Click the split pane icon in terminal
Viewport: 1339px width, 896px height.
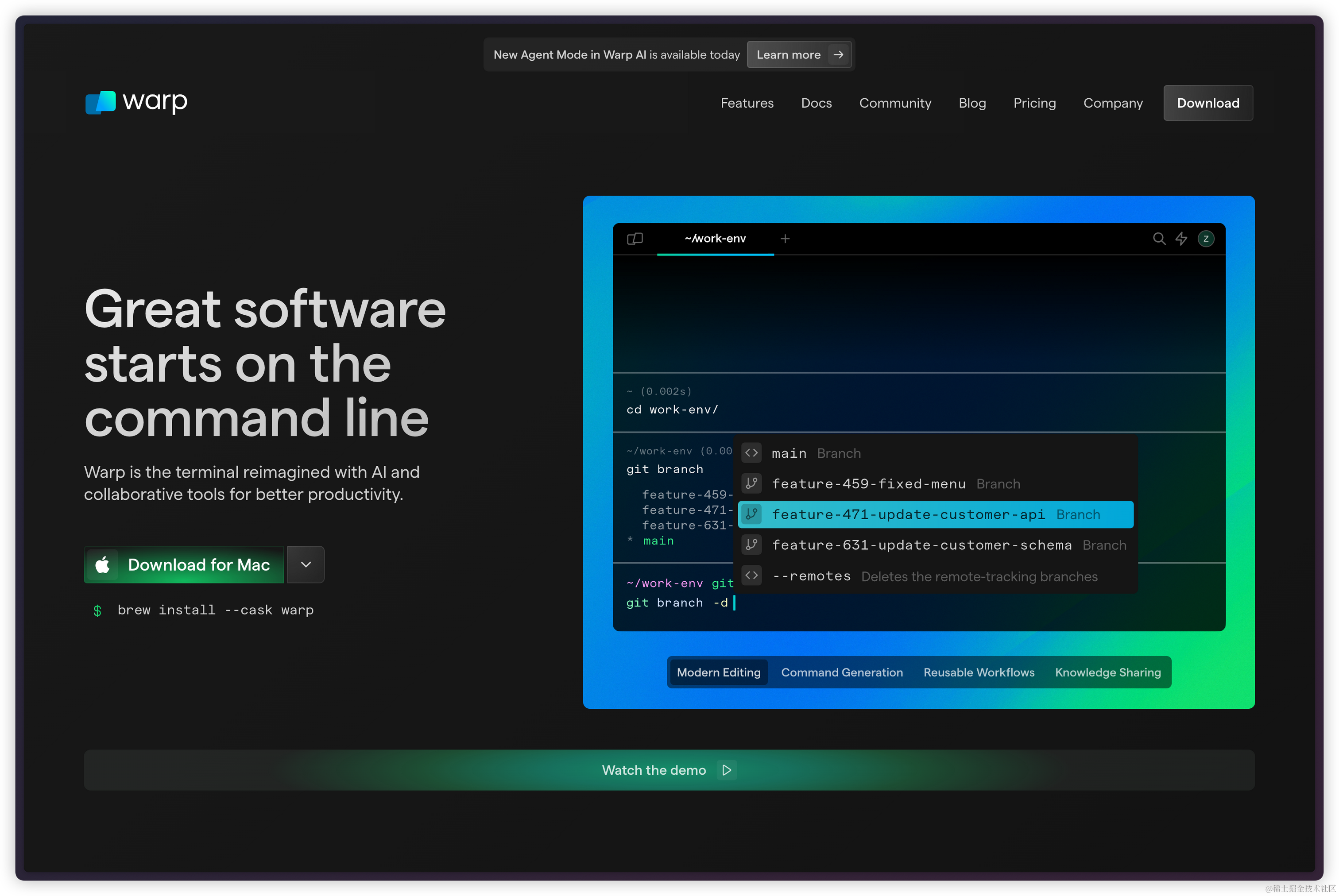[x=635, y=239]
